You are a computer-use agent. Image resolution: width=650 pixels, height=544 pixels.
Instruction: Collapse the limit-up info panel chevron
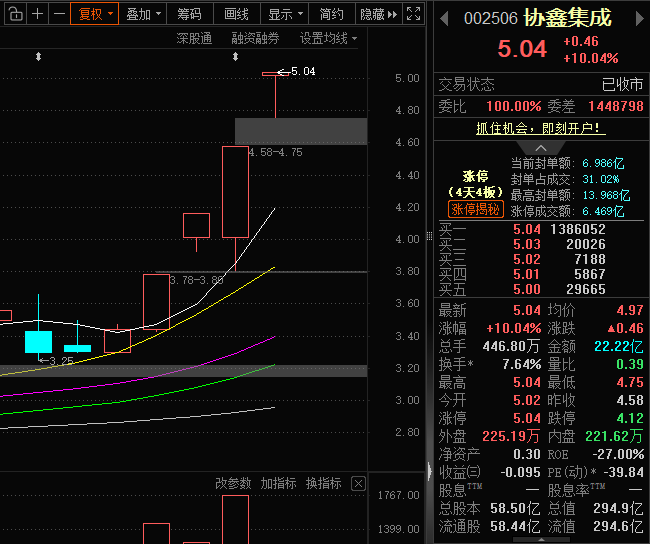541,148
